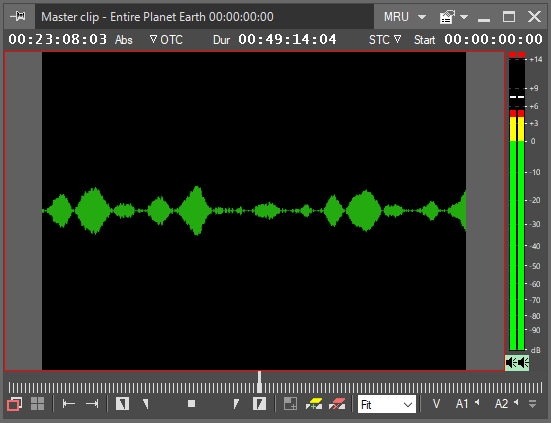Open the track options menu icon

533,404
